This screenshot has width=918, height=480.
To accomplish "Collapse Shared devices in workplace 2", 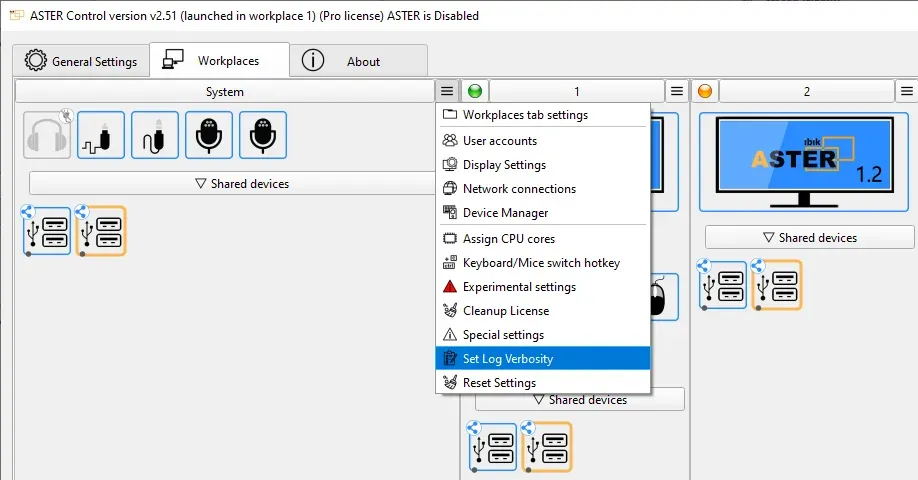I will (x=809, y=238).
